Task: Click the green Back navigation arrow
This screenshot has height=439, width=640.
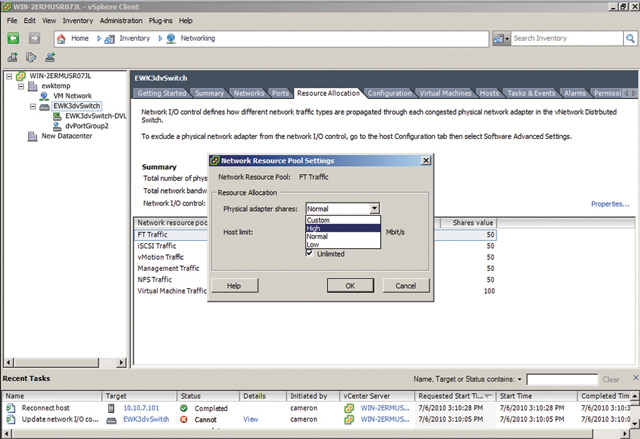Action: point(13,38)
